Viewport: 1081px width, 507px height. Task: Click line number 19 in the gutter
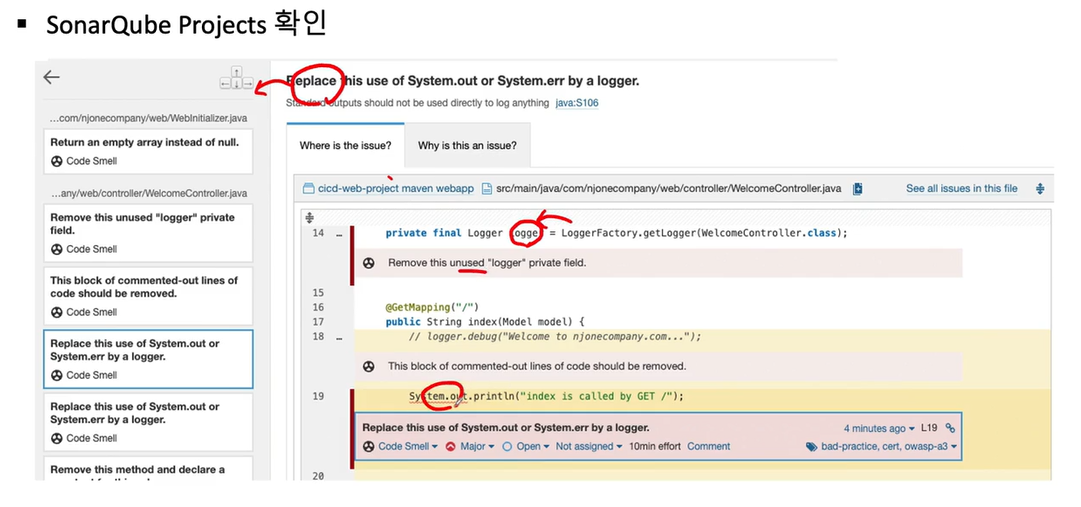[x=318, y=397]
